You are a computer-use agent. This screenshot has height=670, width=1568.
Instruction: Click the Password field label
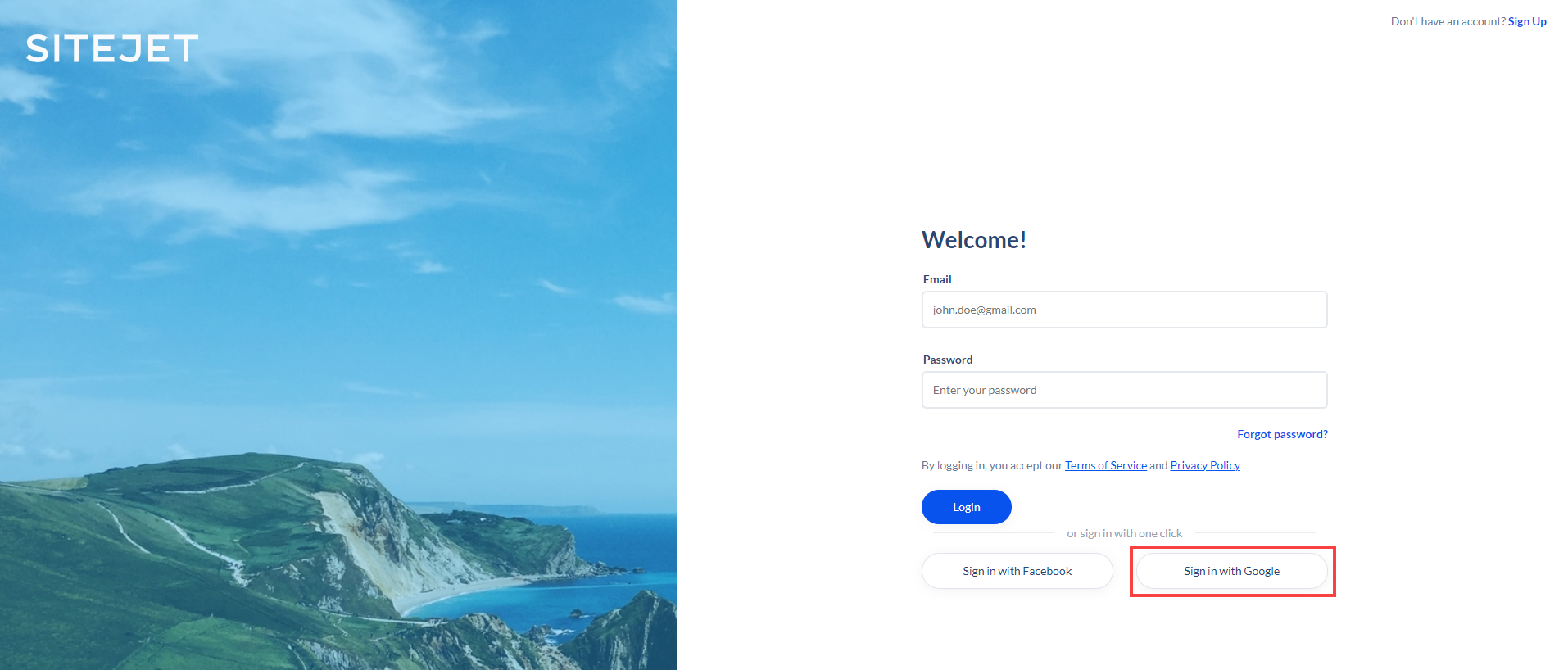pyautogui.click(x=948, y=360)
